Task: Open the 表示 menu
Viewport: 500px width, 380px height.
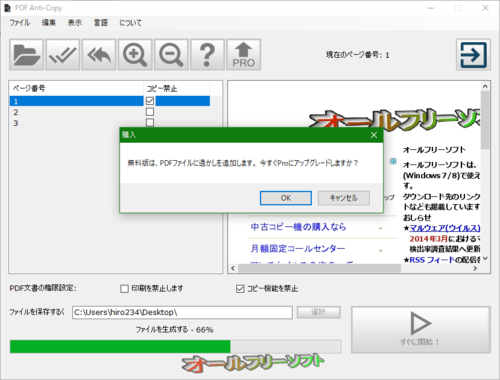Action: click(75, 23)
